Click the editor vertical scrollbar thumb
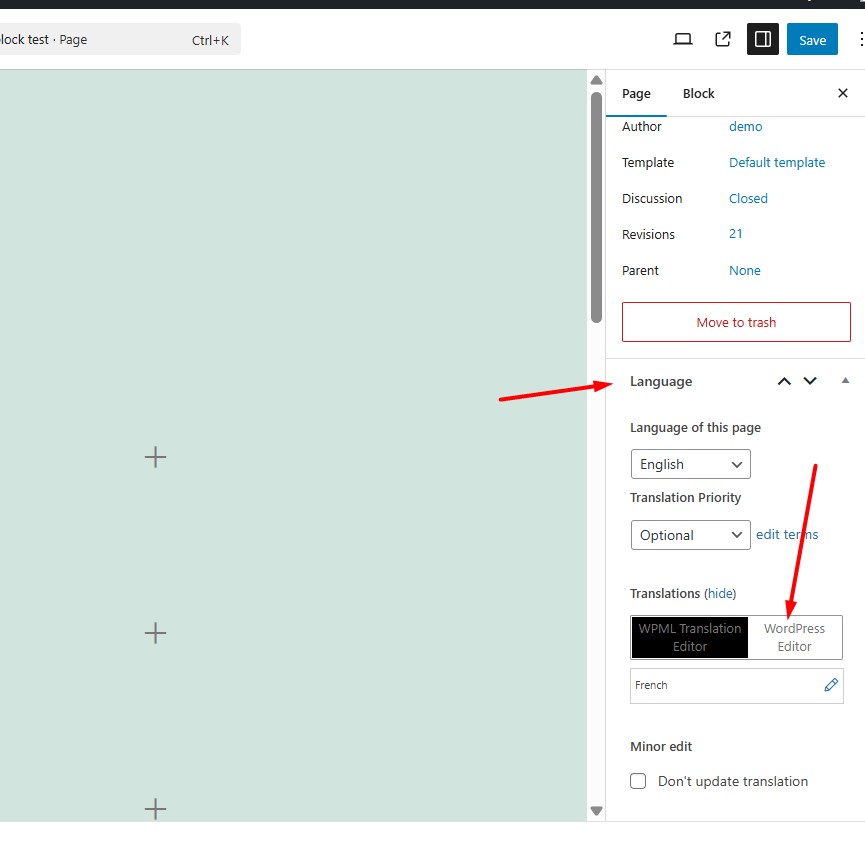The image size is (865, 842). click(596, 207)
